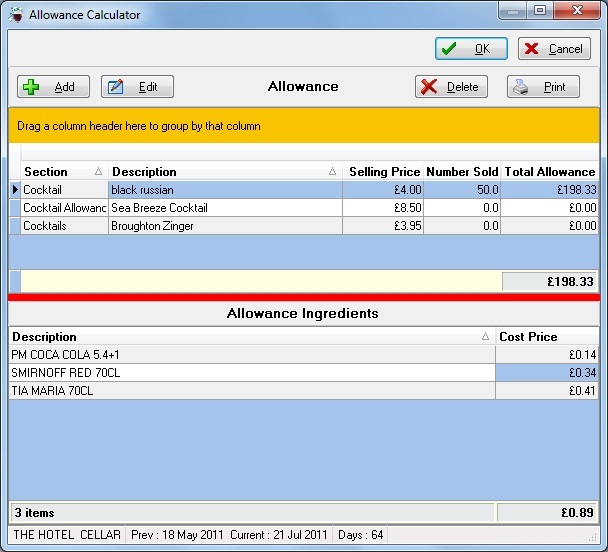Image resolution: width=608 pixels, height=552 pixels.
Task: Click the £4.00 selling price cell
Action: point(383,190)
